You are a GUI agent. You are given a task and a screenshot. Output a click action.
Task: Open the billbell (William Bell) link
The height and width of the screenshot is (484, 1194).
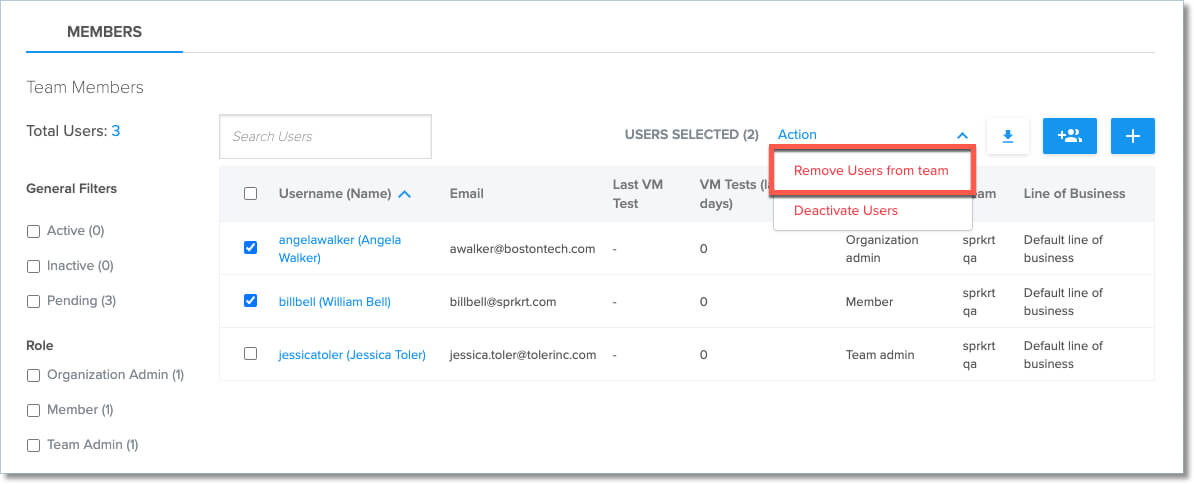coord(334,301)
